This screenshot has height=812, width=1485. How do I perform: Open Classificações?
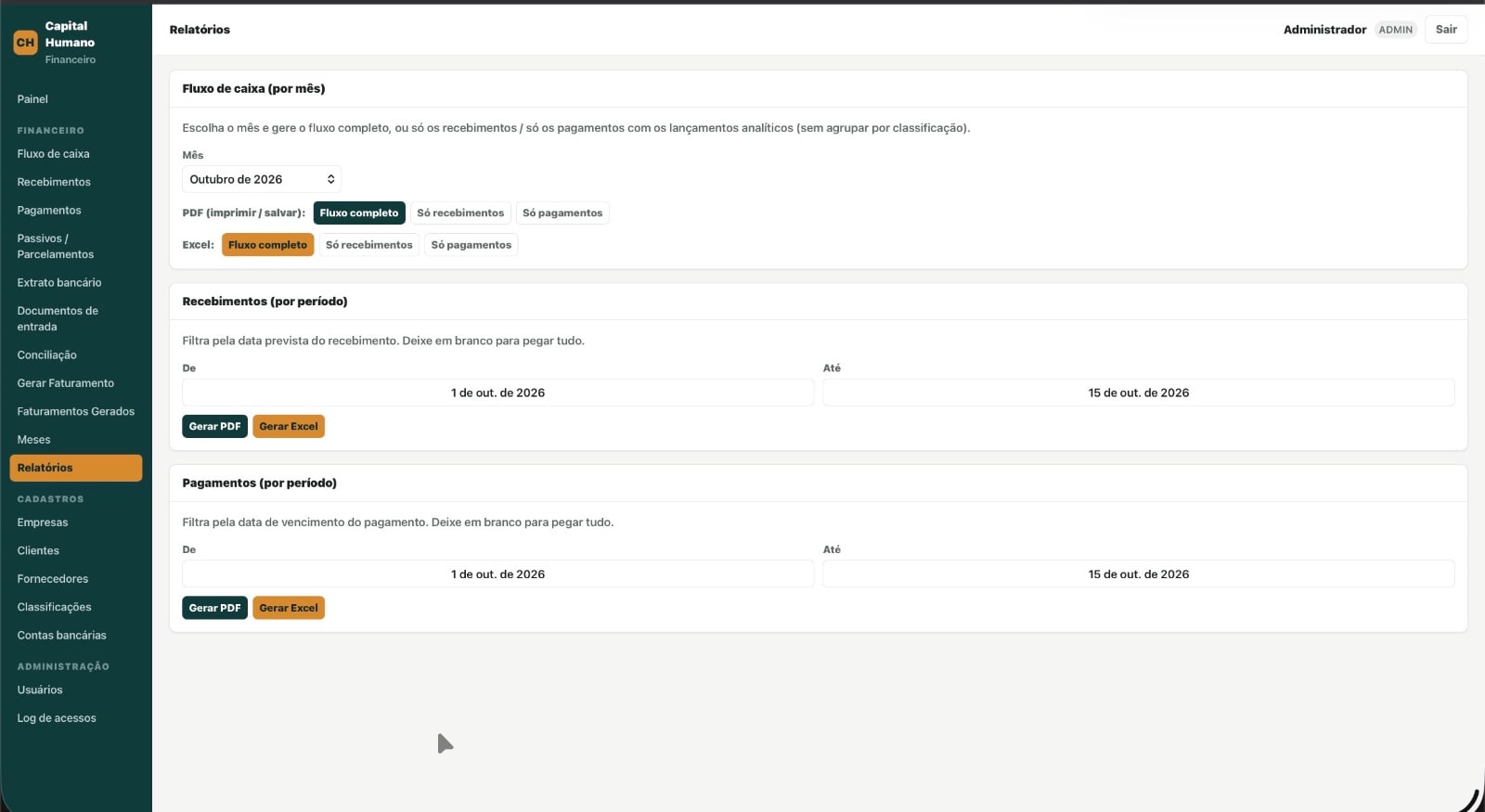(x=76, y=607)
